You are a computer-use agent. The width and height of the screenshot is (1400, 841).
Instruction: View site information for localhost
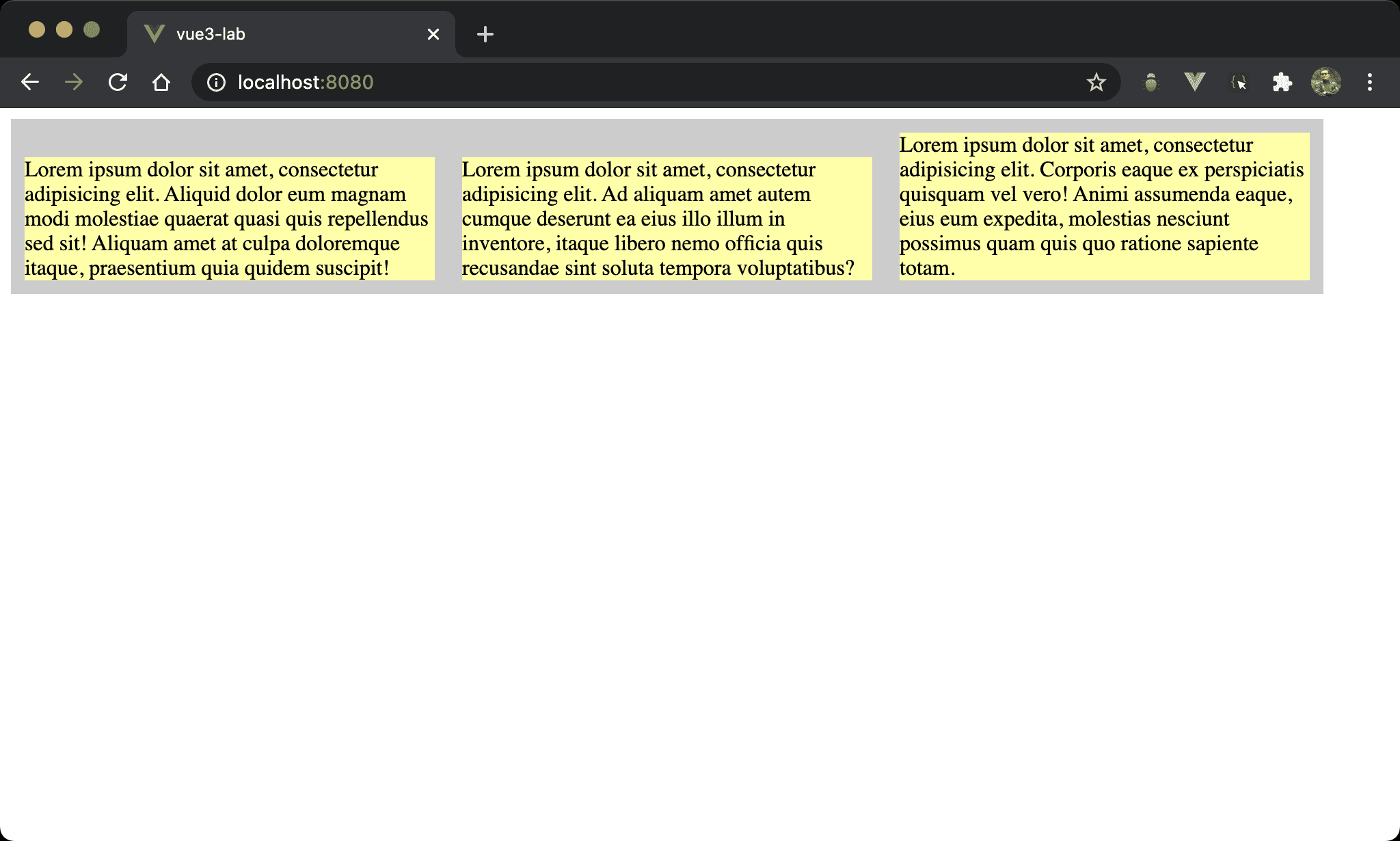[216, 83]
